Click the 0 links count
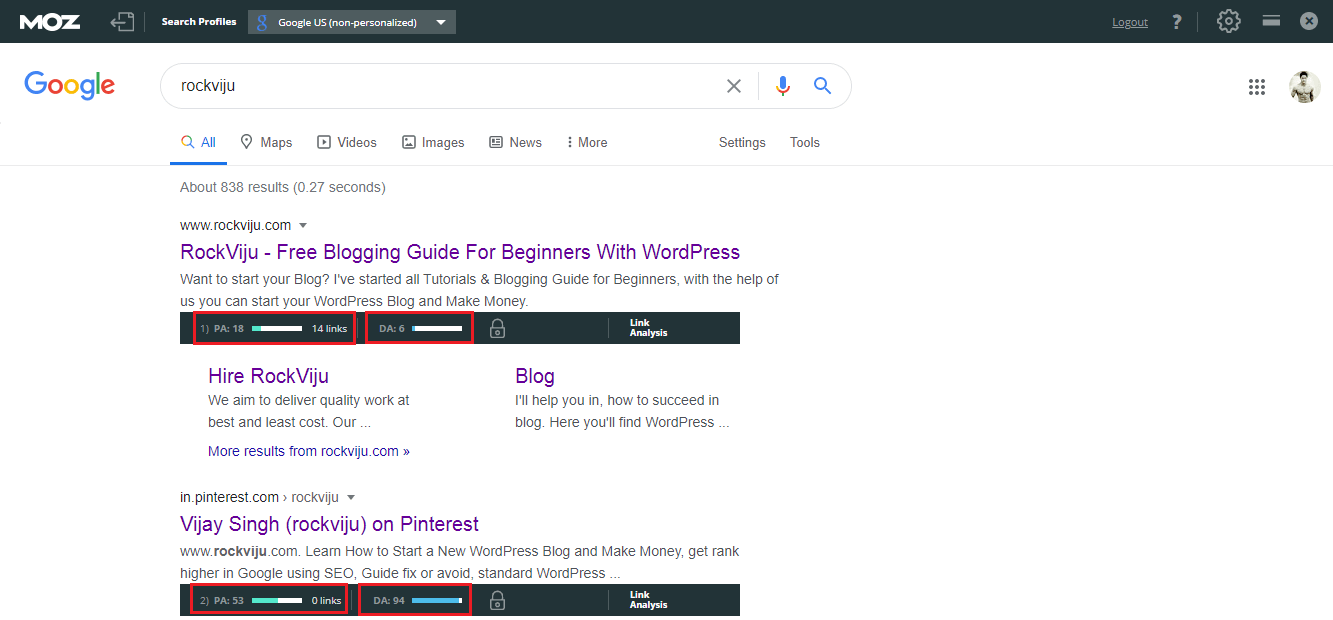The width and height of the screenshot is (1333, 620). pos(326,601)
